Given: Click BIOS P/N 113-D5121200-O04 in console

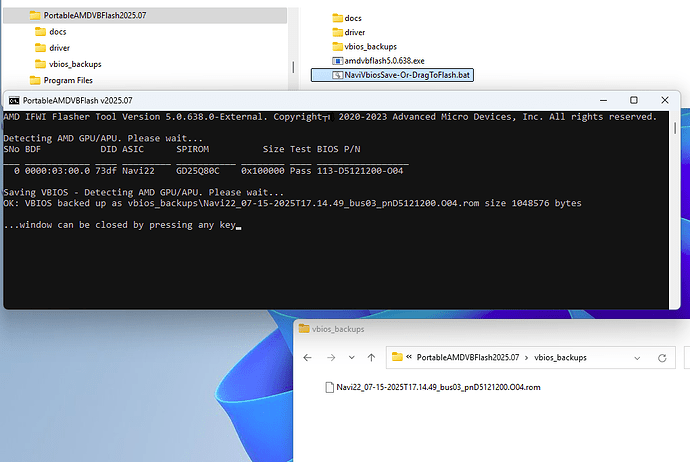Looking at the screenshot, I should 360,171.
